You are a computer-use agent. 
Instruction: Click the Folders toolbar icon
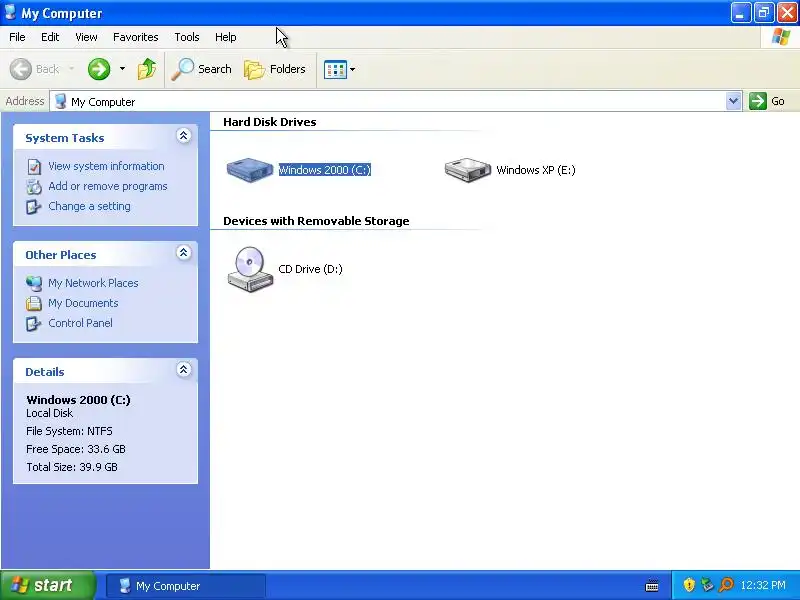(254, 69)
